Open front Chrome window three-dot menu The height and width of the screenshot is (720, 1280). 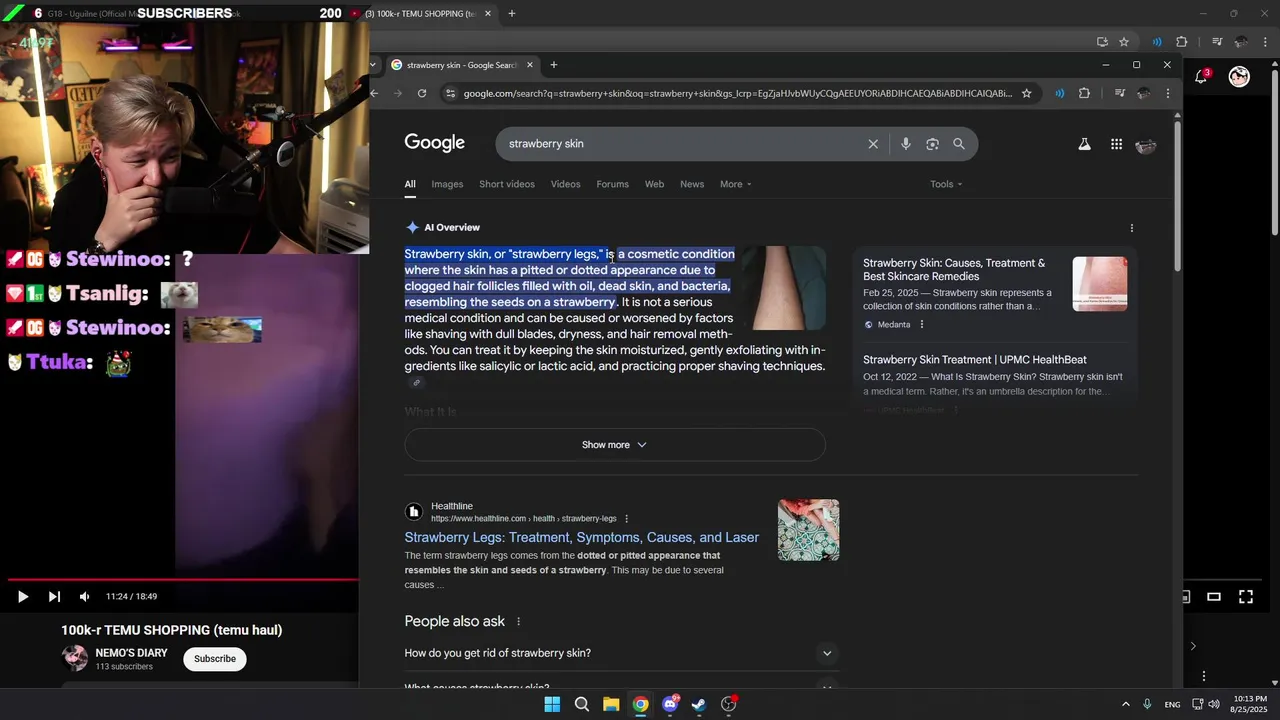(x=1168, y=93)
